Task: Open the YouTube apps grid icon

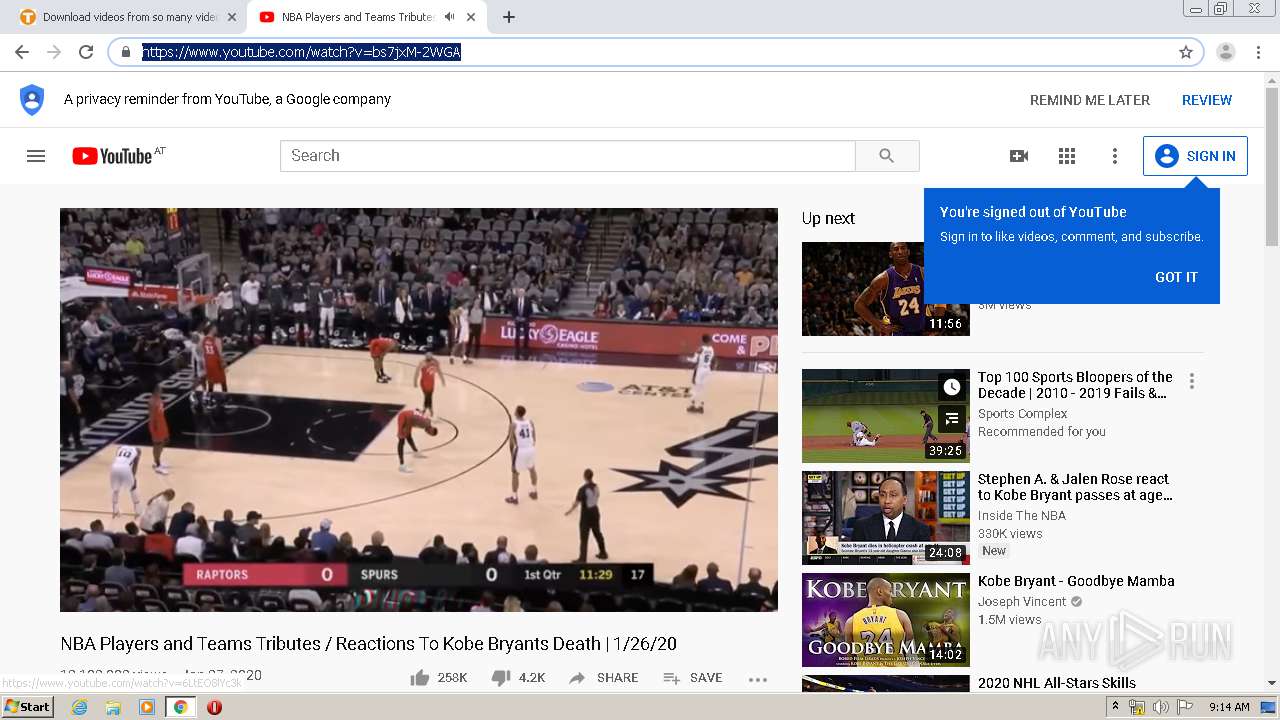Action: [x=1067, y=156]
